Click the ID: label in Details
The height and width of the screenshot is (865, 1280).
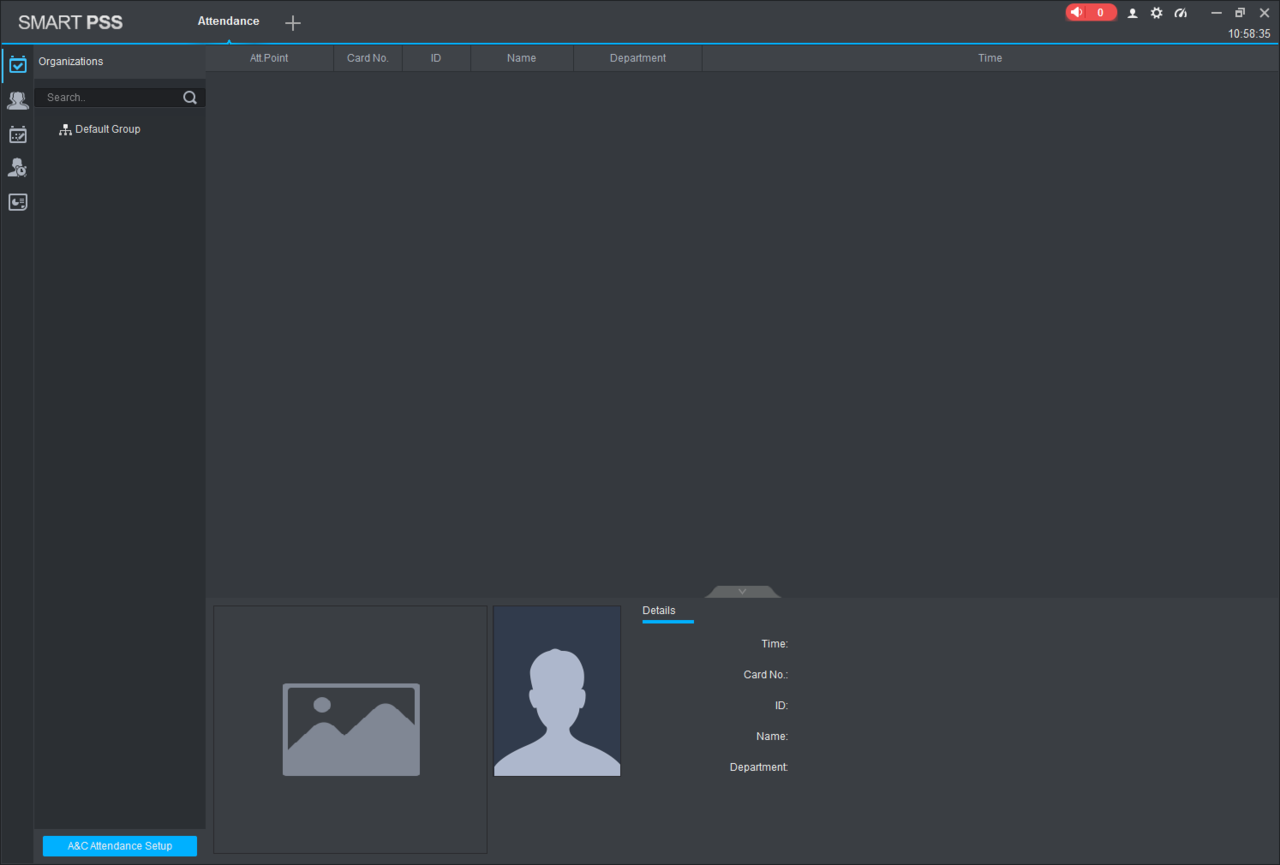point(782,706)
